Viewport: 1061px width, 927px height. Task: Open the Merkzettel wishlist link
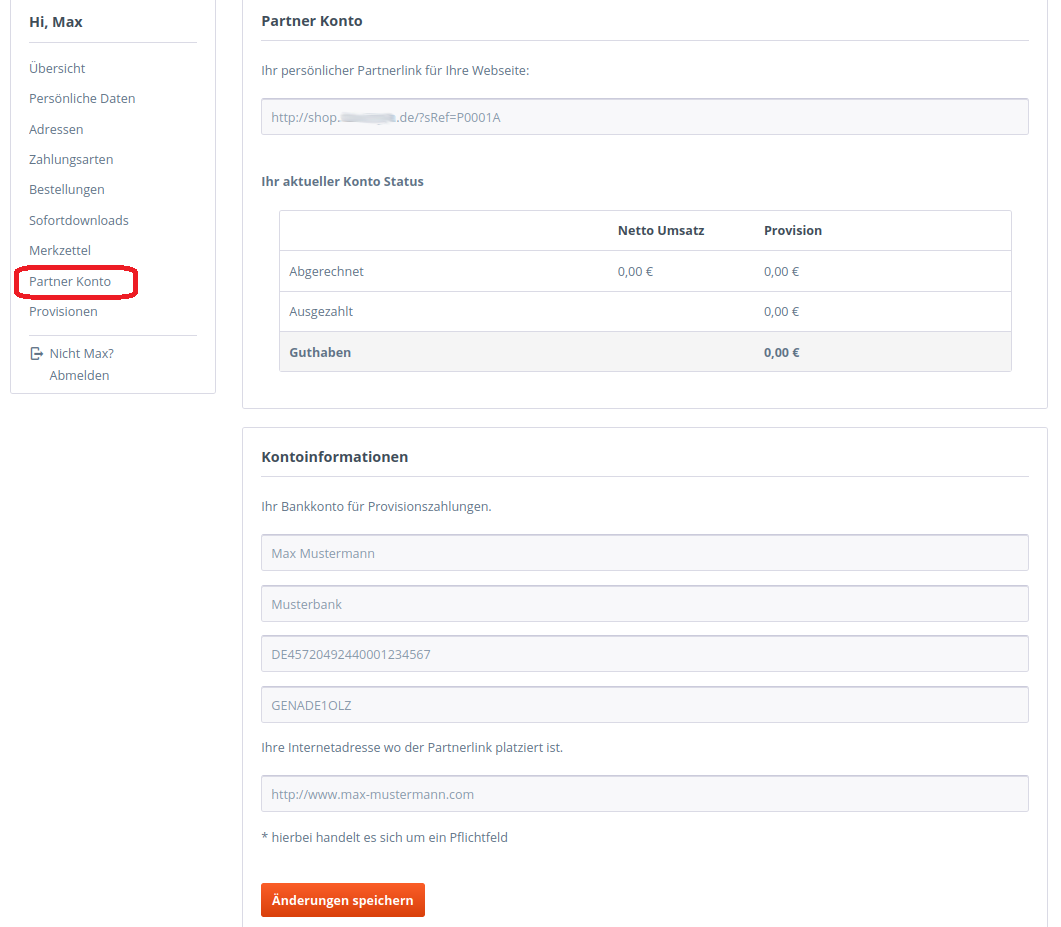tap(60, 251)
